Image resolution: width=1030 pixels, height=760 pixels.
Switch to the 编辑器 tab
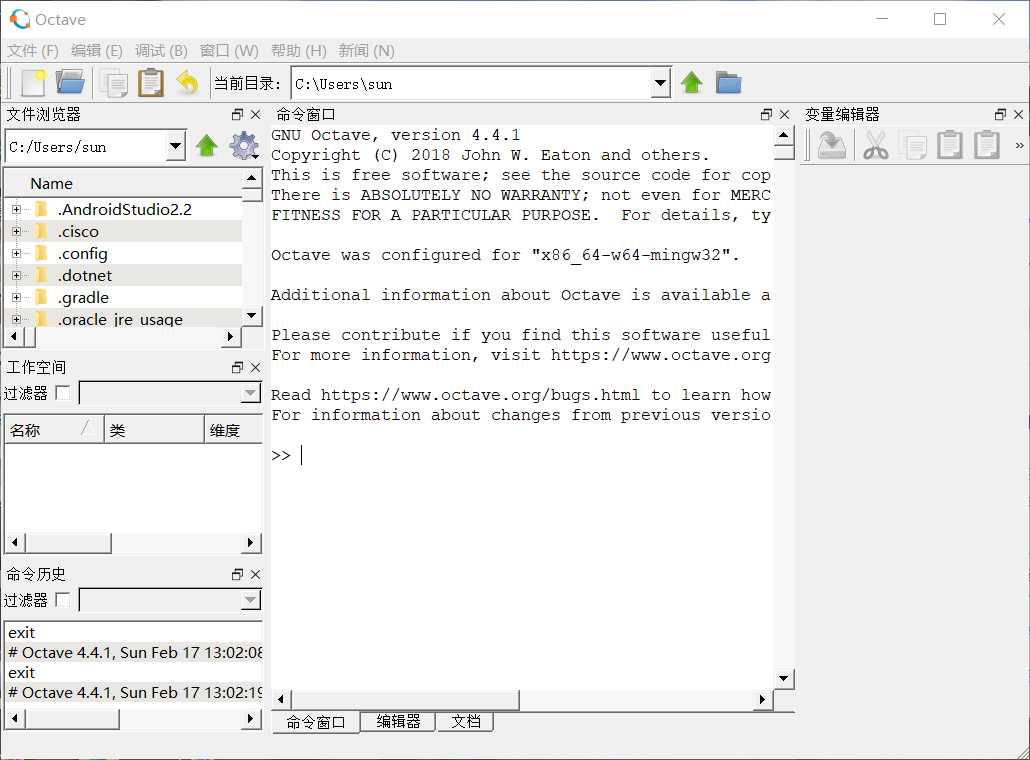pos(398,721)
